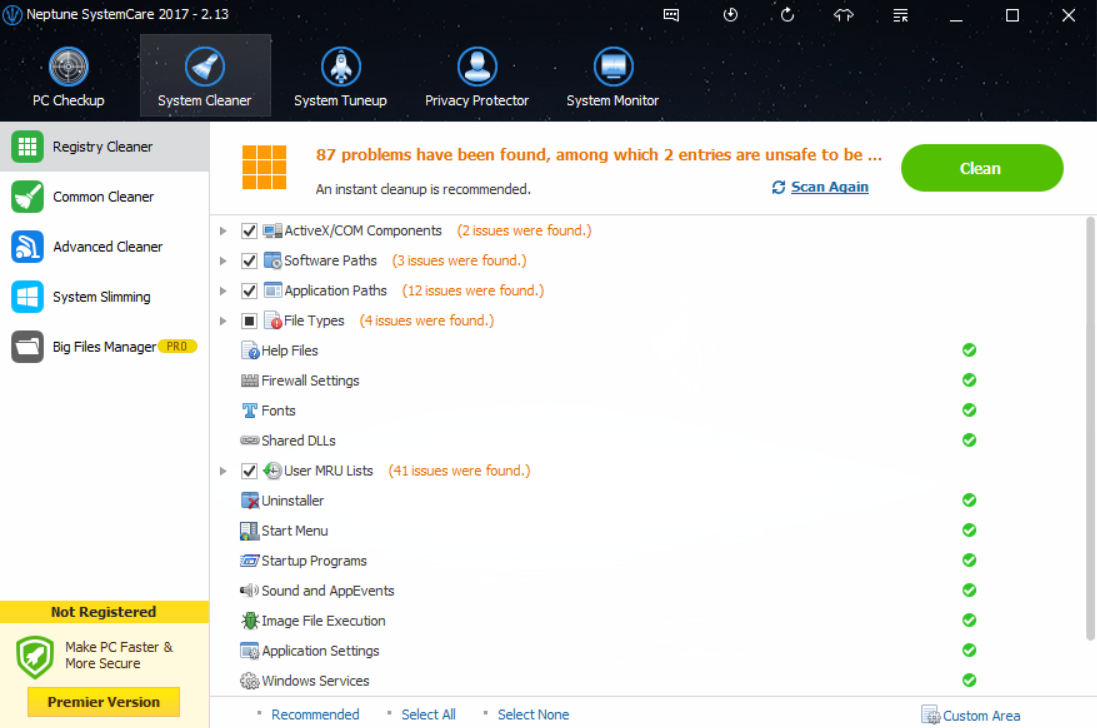Click the '41 issues were found' text
Viewport: 1097px width, 728px height.
[x=459, y=471]
